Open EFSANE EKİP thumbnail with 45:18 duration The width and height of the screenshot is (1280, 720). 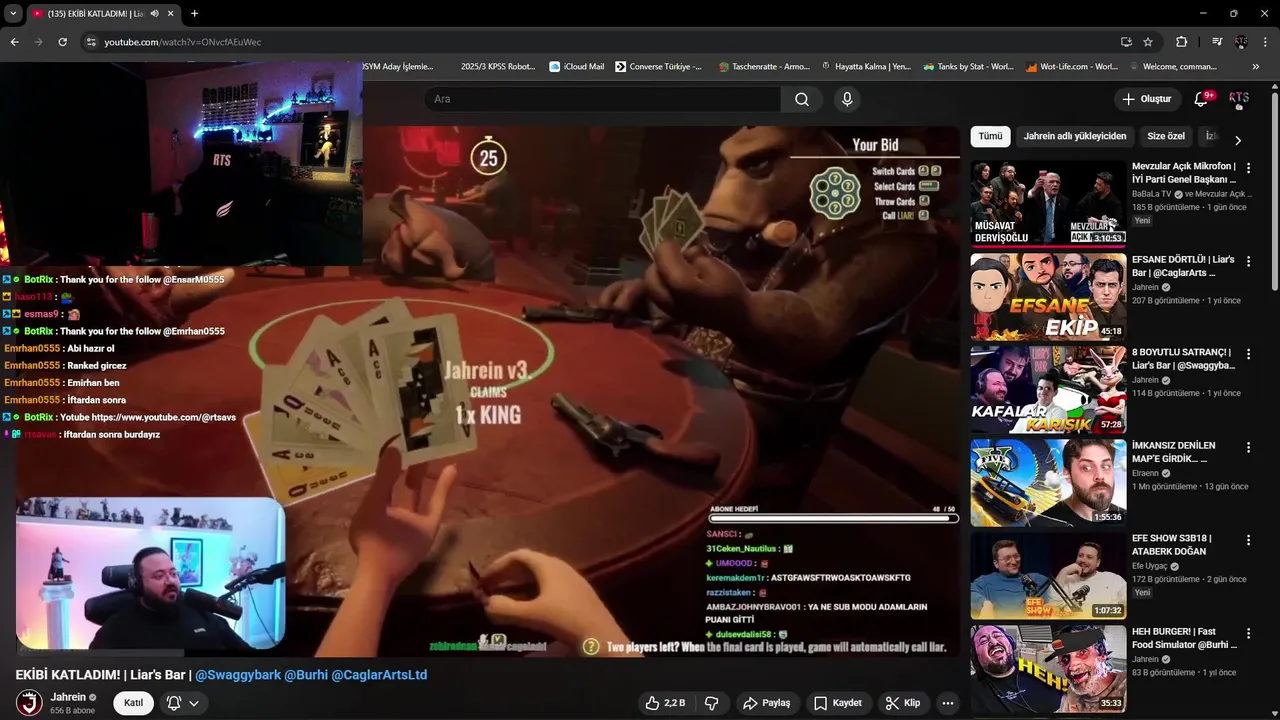tap(1048, 296)
